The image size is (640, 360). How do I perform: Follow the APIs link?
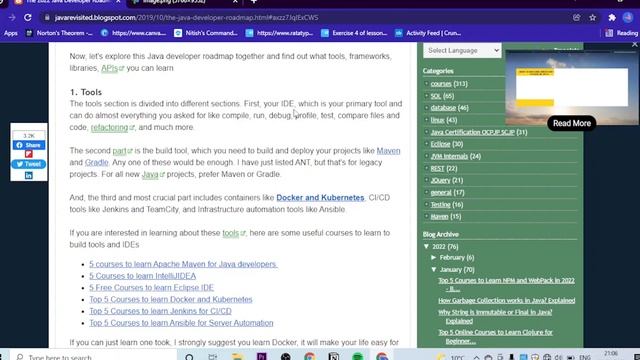112,68
